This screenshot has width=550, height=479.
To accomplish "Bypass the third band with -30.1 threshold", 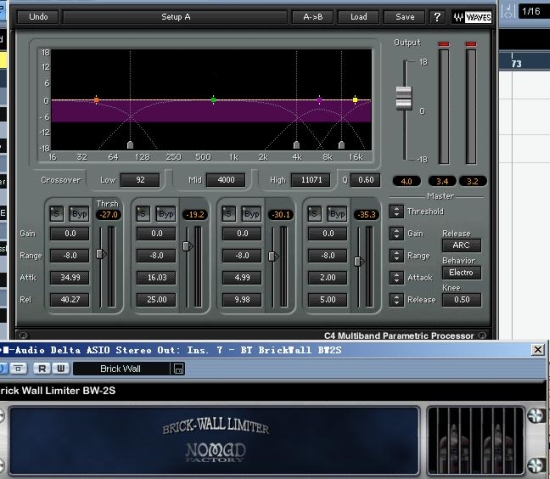I will pos(251,214).
